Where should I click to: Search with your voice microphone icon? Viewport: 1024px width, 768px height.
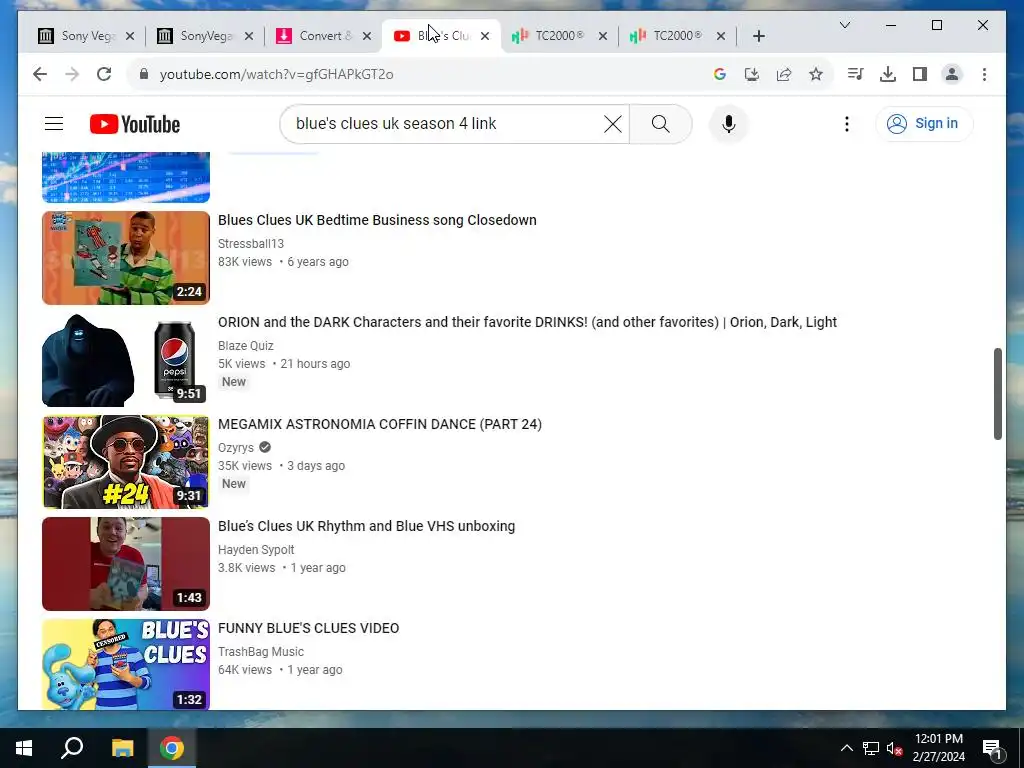pyautogui.click(x=729, y=124)
